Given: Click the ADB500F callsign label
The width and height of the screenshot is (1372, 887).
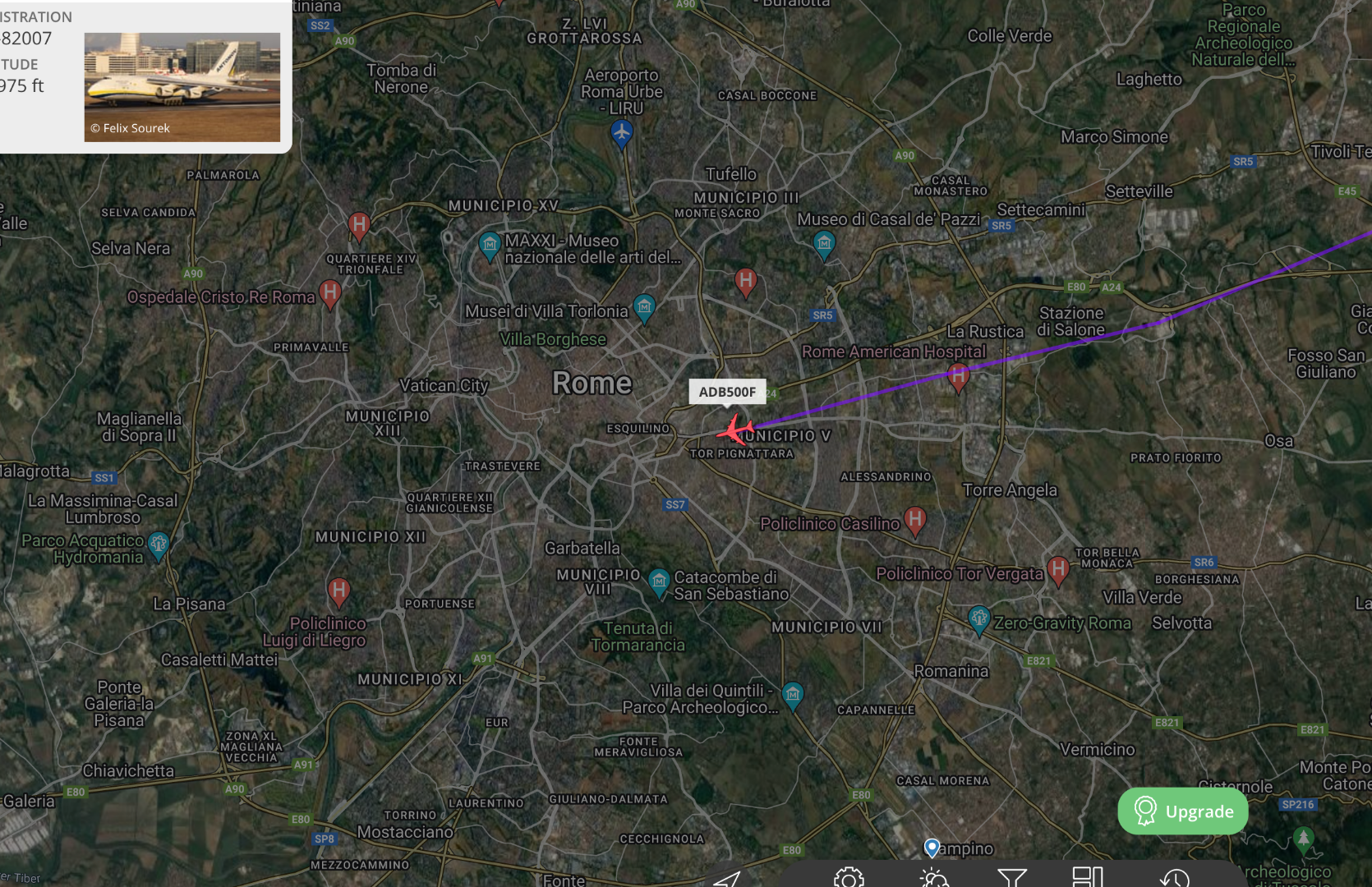Looking at the screenshot, I should 727,392.
